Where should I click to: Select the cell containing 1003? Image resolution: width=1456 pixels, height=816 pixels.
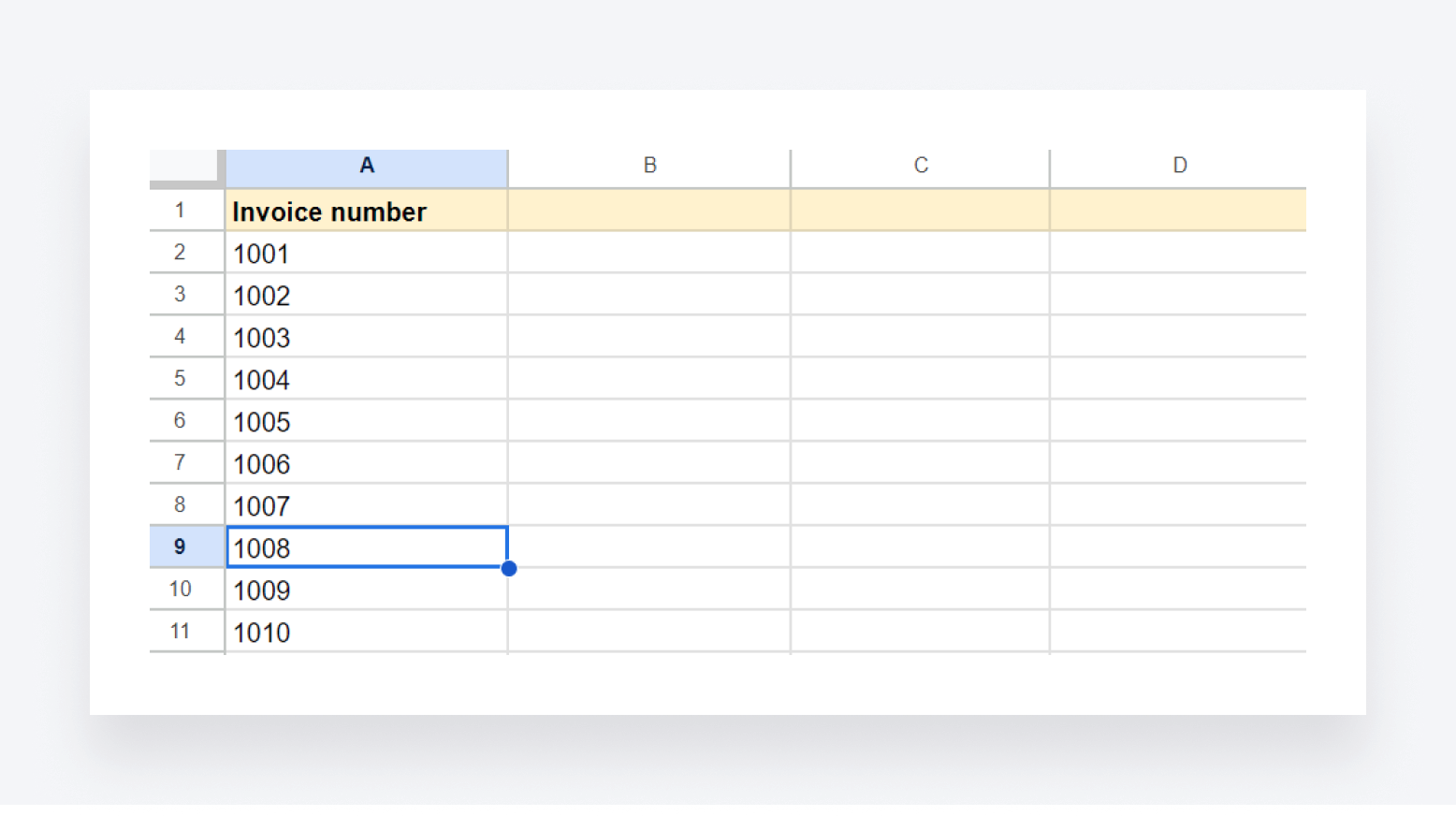pyautogui.click(x=366, y=337)
